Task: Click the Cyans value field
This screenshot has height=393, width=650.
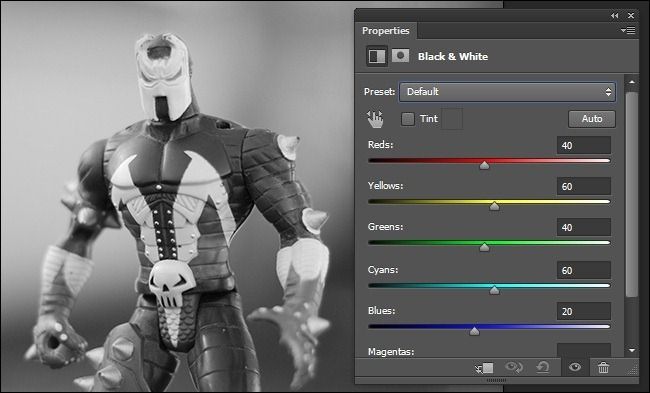Action: click(584, 270)
